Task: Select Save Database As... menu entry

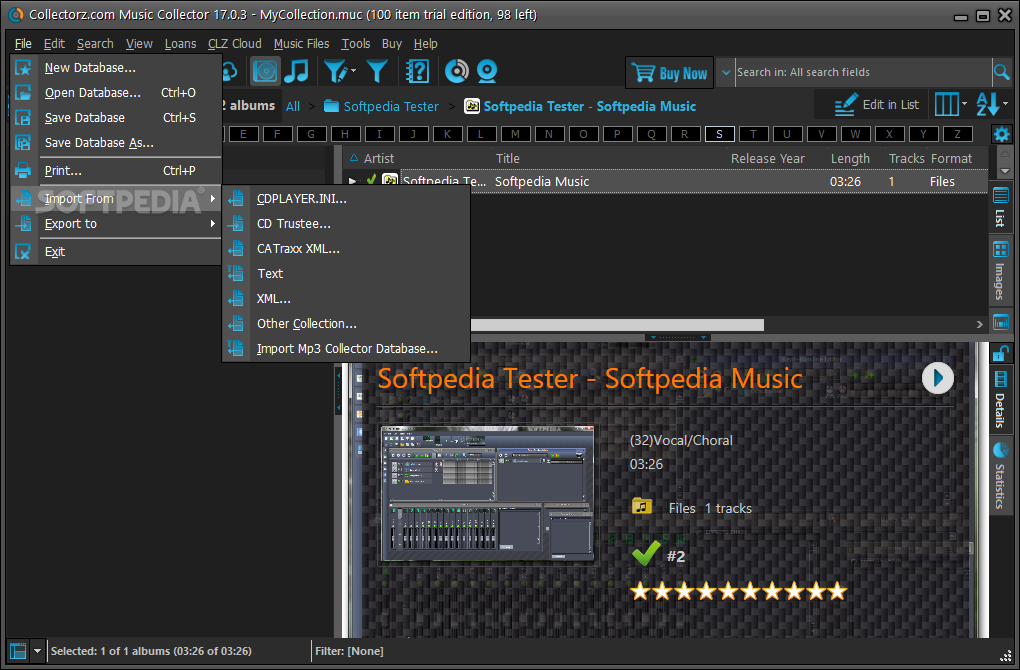Action: click(117, 142)
